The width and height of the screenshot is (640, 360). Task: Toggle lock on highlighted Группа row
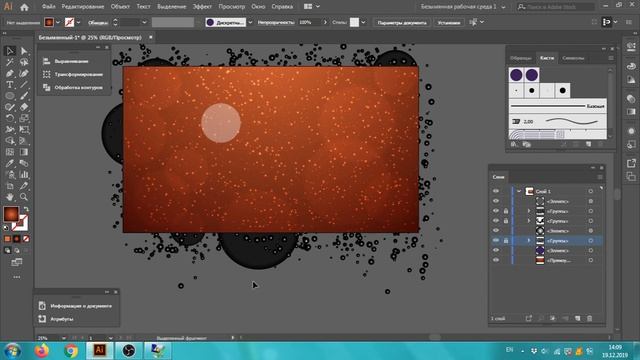point(506,241)
